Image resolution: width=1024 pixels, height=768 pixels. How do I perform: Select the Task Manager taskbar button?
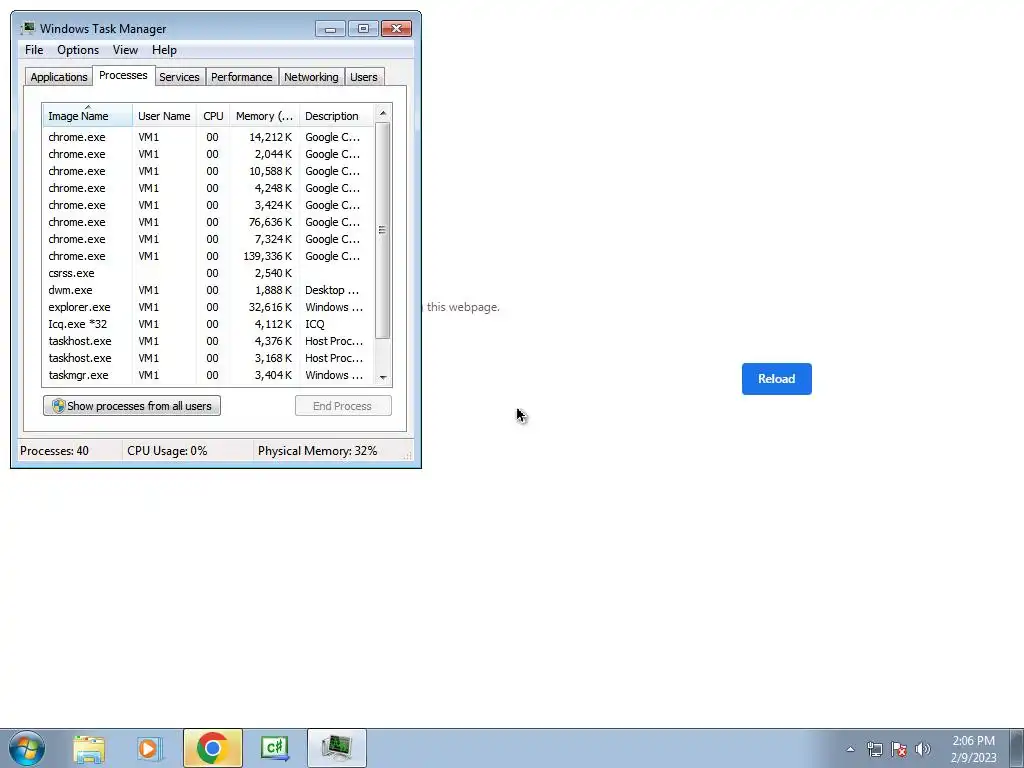click(336, 748)
